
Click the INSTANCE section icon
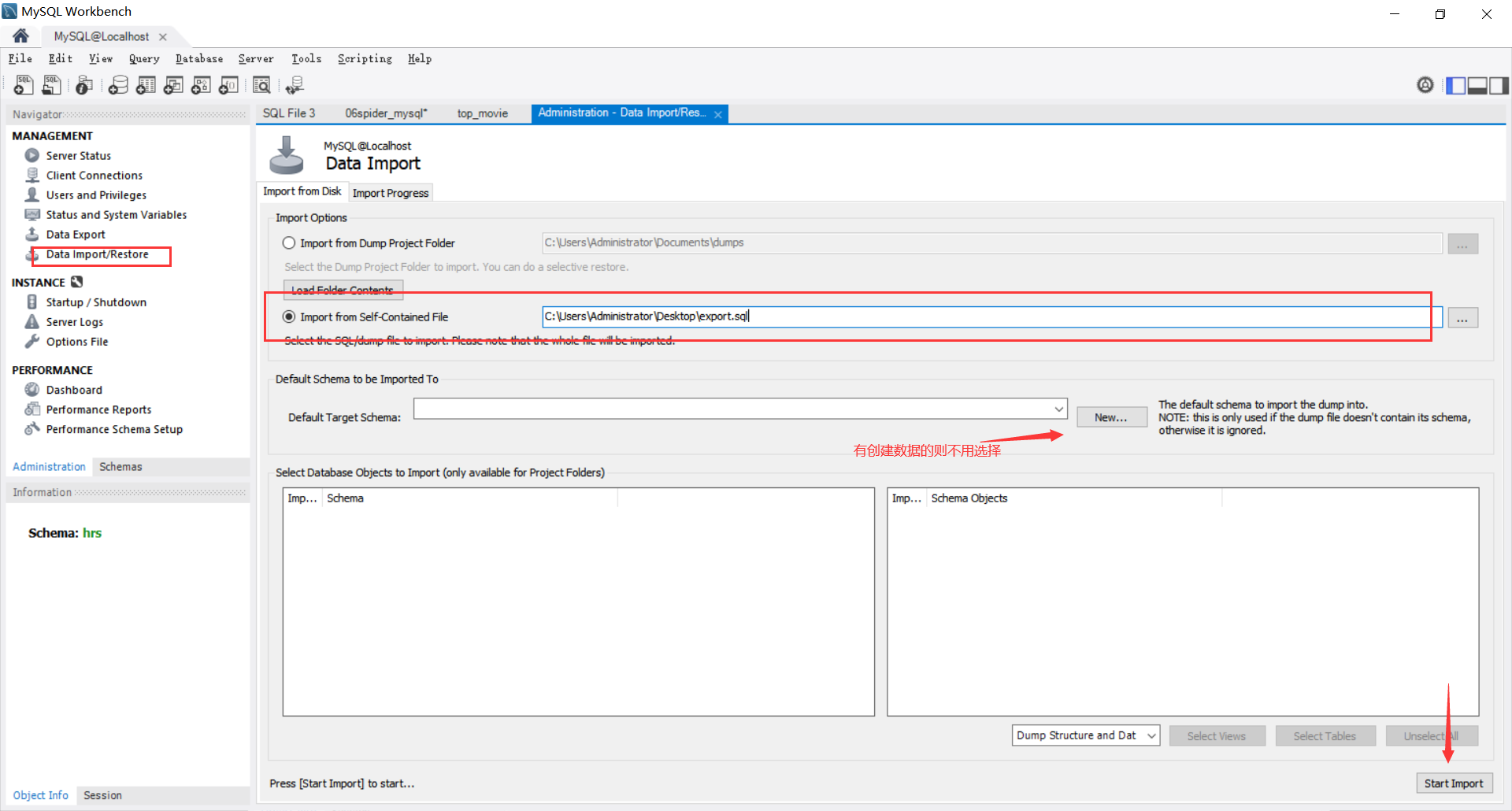(76, 282)
